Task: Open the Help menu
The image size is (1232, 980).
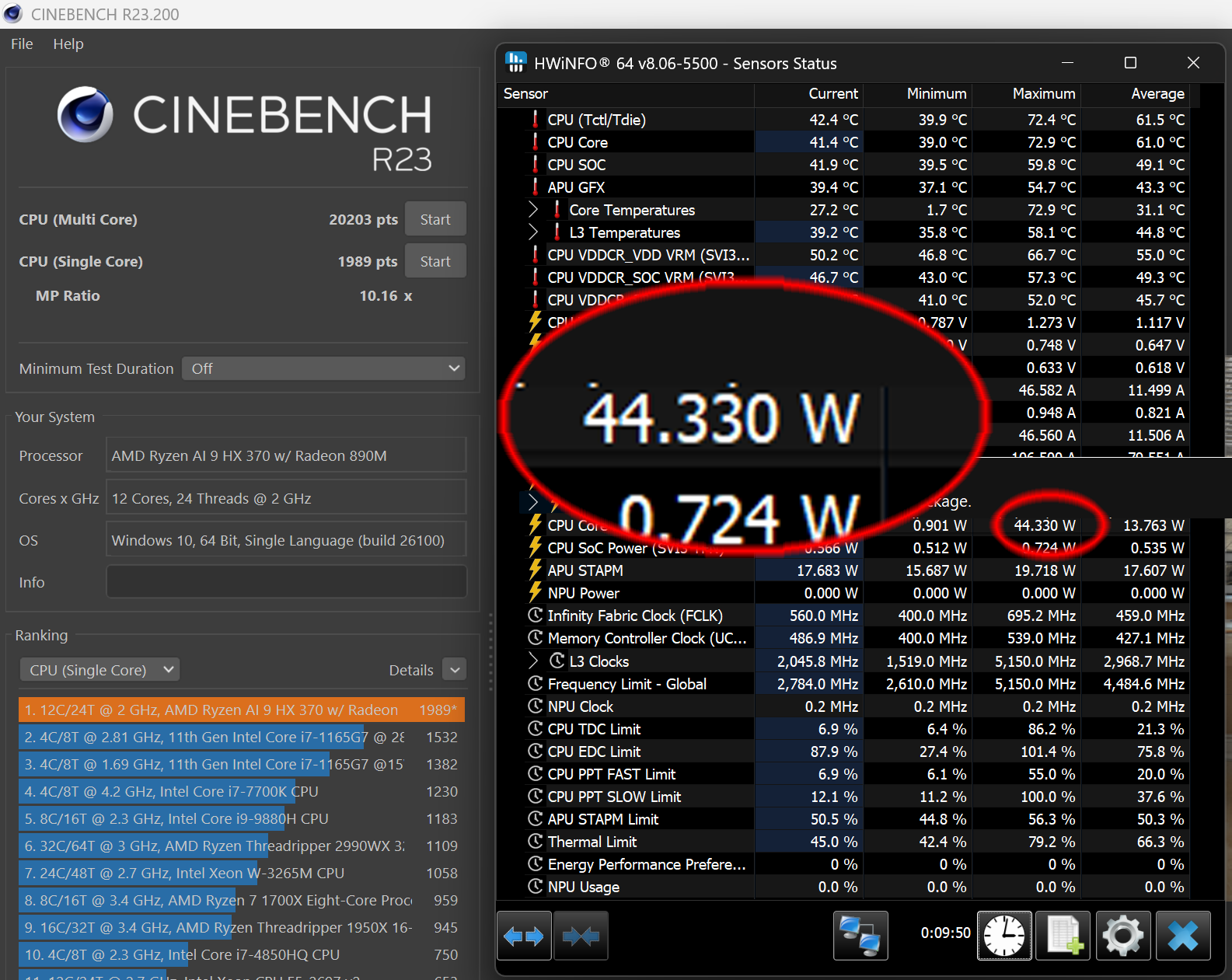Action: [68, 44]
